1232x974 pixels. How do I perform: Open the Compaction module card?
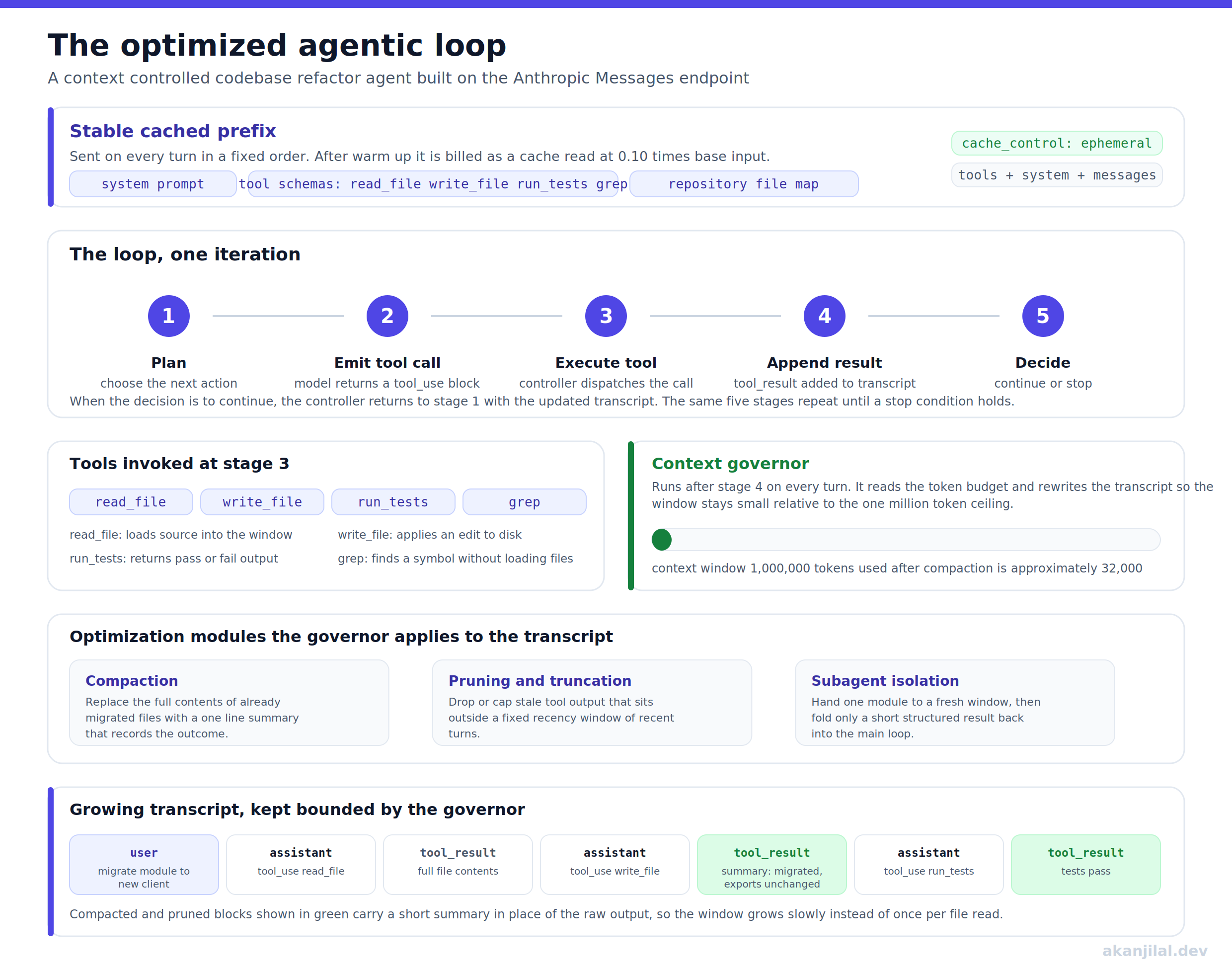click(x=229, y=703)
